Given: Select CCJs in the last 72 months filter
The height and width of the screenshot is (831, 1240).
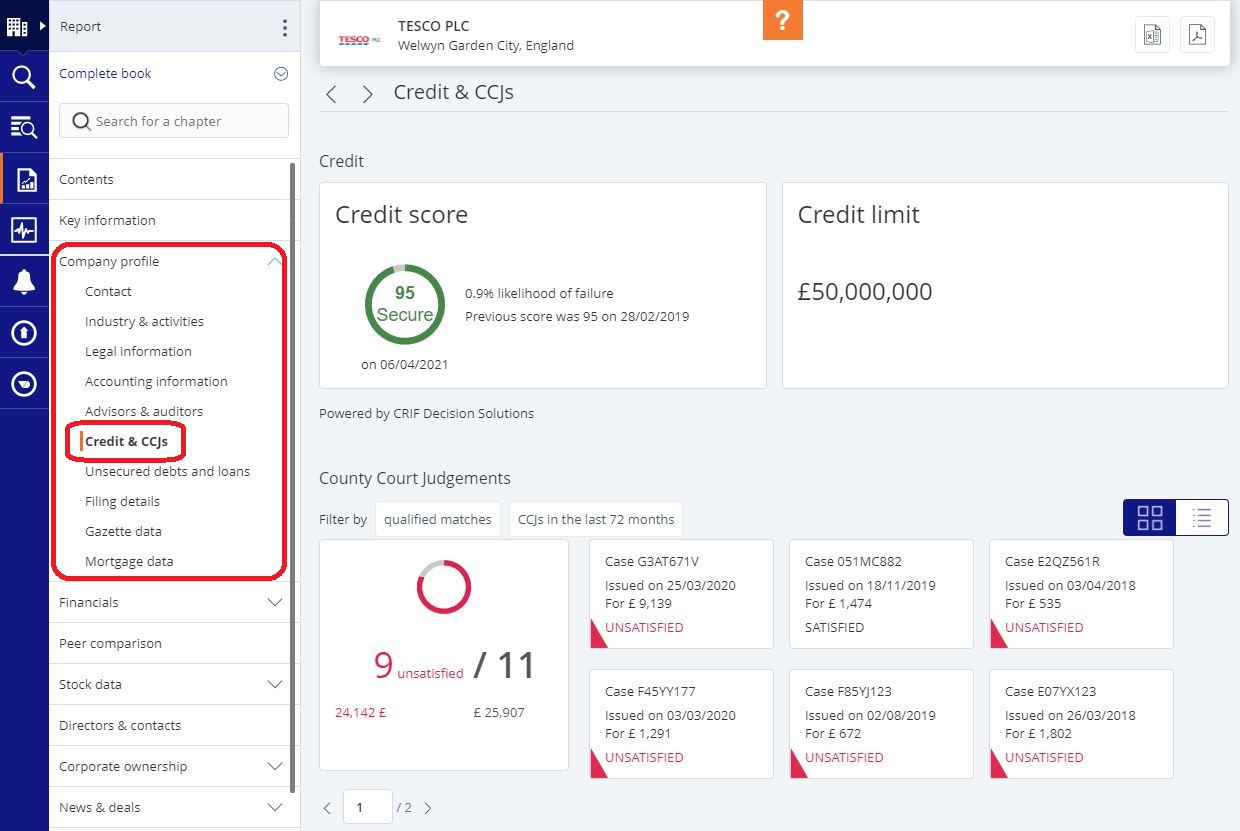Looking at the screenshot, I should (595, 519).
